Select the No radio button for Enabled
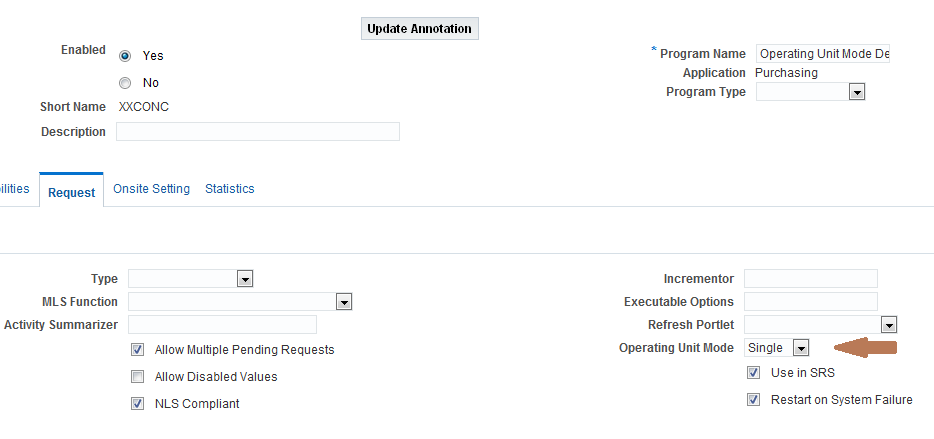934x439 pixels. click(125, 83)
